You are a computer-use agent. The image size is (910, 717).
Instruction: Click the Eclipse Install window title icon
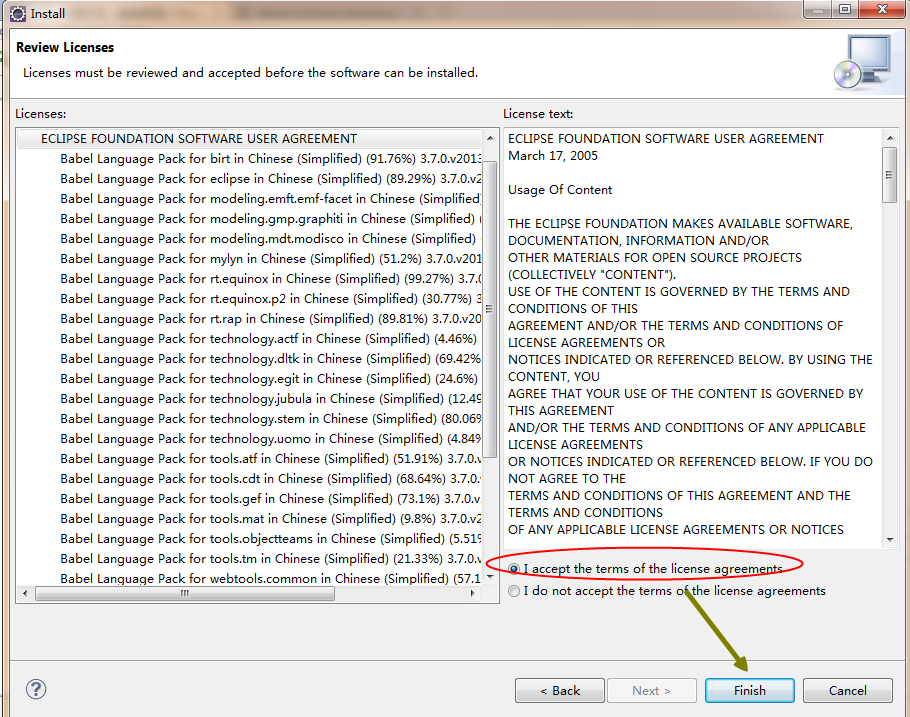click(18, 13)
